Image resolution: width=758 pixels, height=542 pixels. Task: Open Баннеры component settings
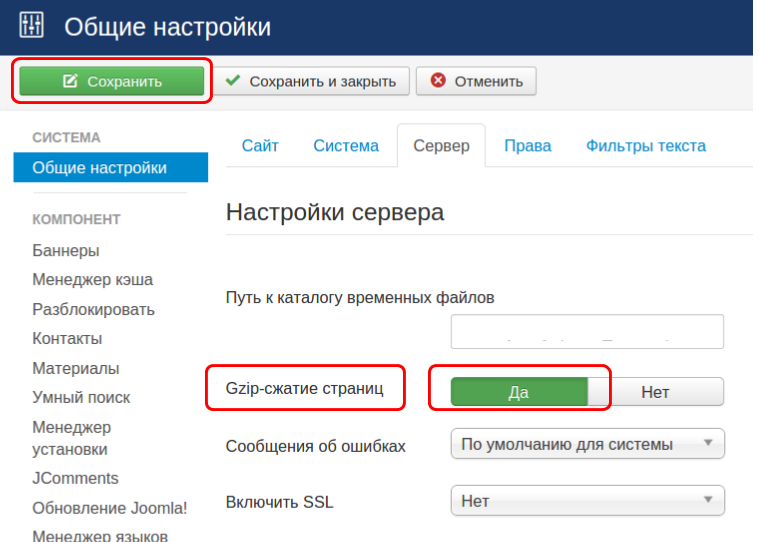pos(66,250)
